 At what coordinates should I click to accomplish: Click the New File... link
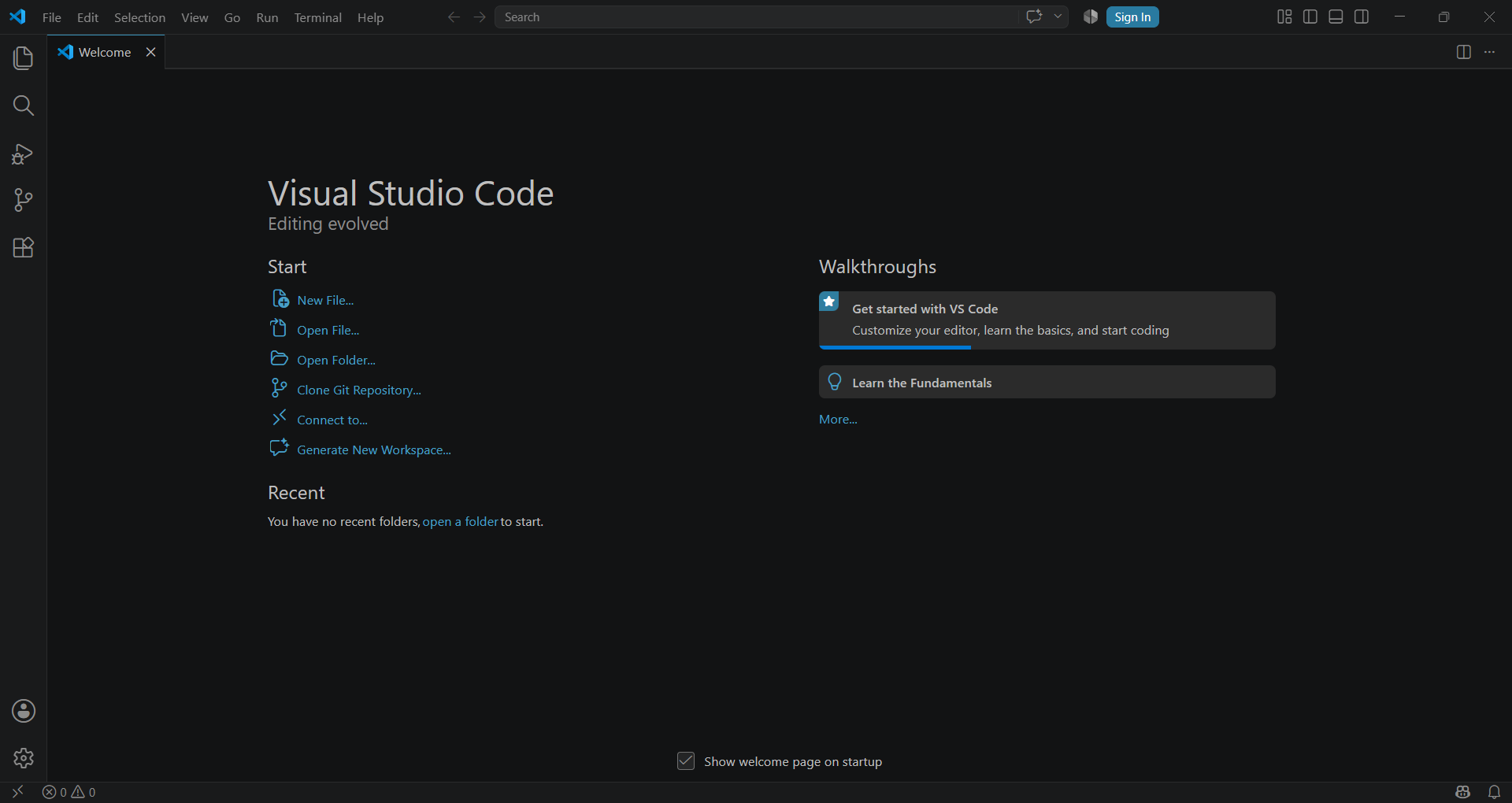[x=325, y=300]
